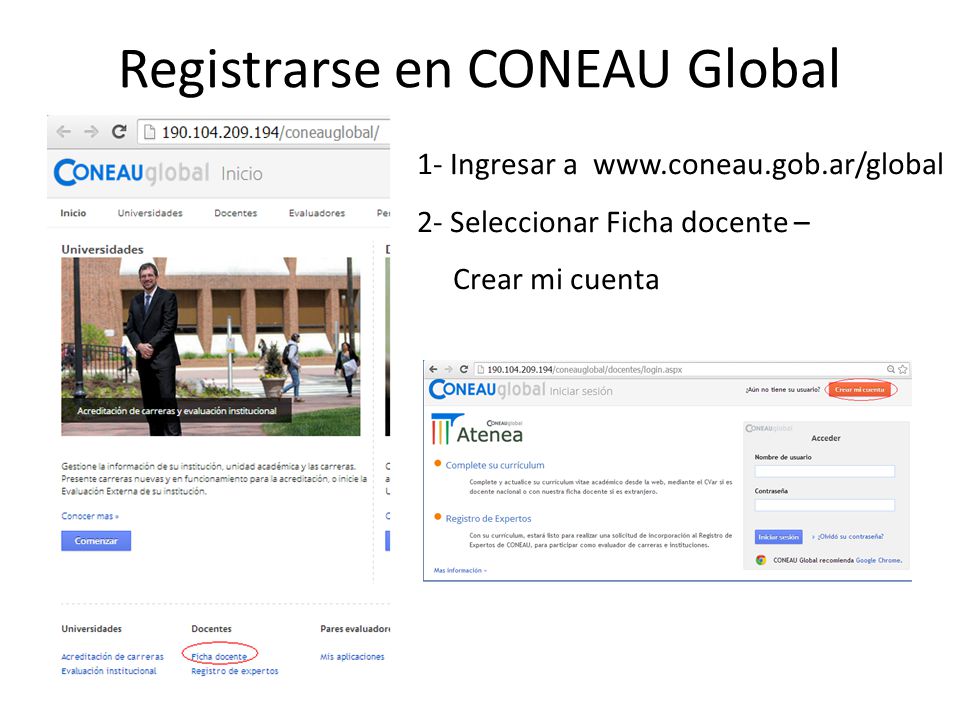Open 'Acreditación de carreras' footer link

[x=113, y=656]
